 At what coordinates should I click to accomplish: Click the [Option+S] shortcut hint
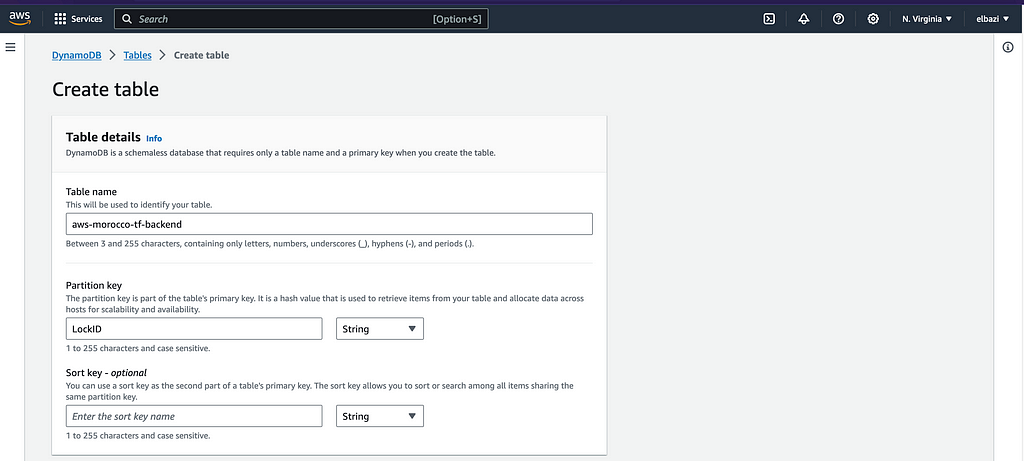click(x=457, y=19)
